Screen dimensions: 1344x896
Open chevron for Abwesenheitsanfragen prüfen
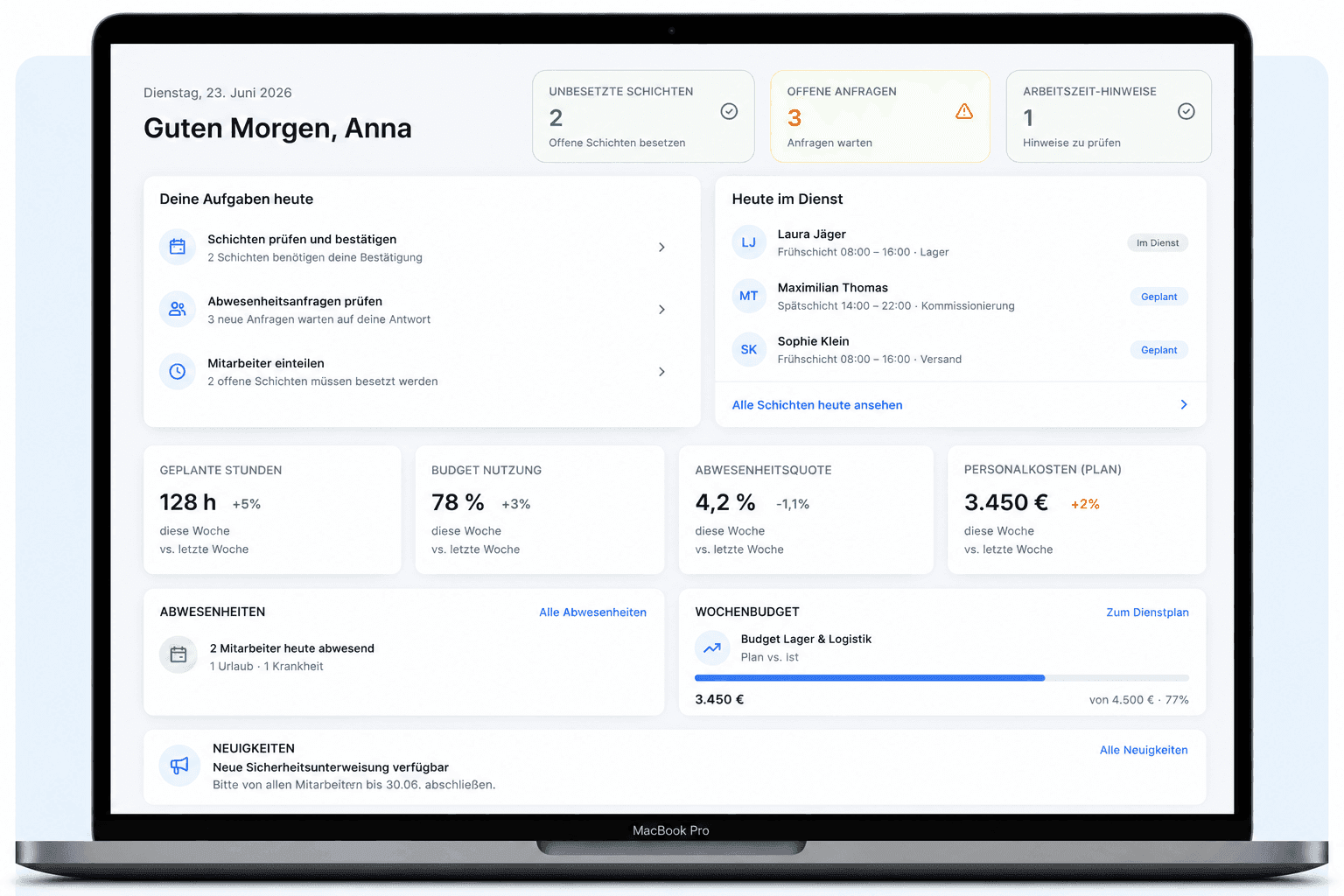[661, 310]
